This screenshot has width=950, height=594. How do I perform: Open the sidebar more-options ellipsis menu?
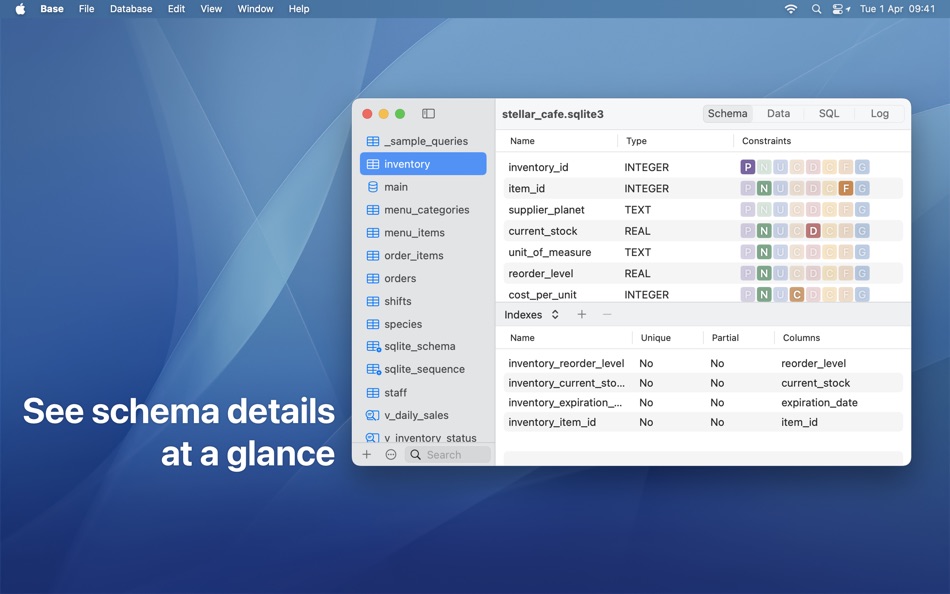[x=391, y=455]
